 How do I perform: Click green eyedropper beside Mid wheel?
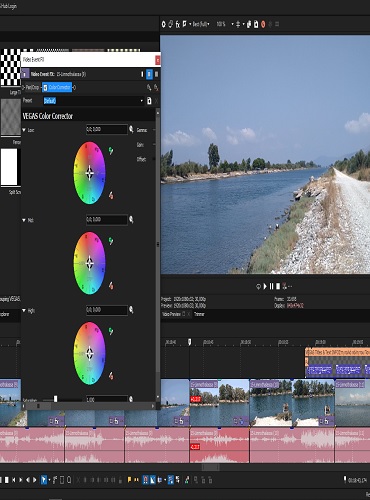111,241
